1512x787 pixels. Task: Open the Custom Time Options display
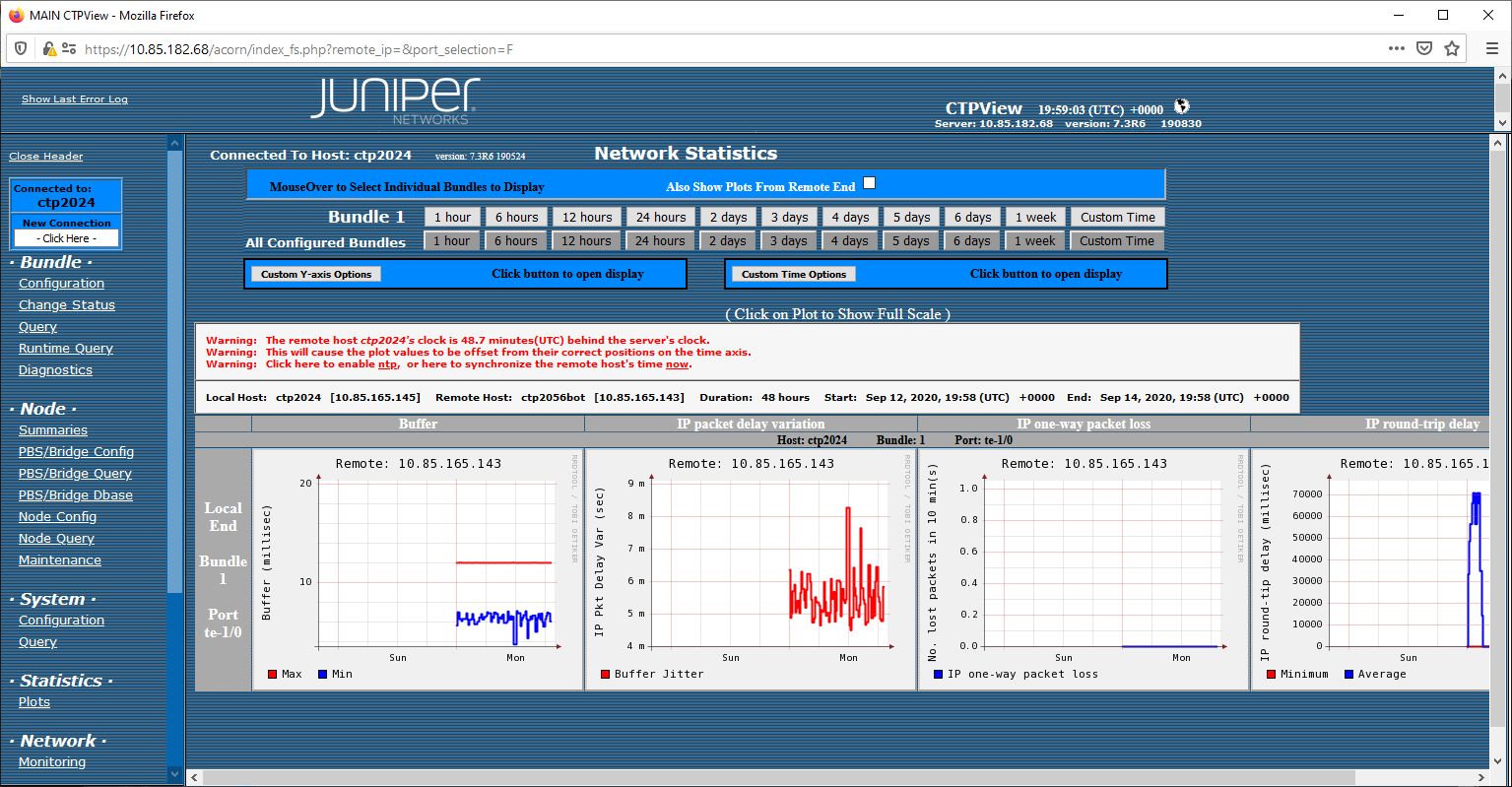(794, 275)
